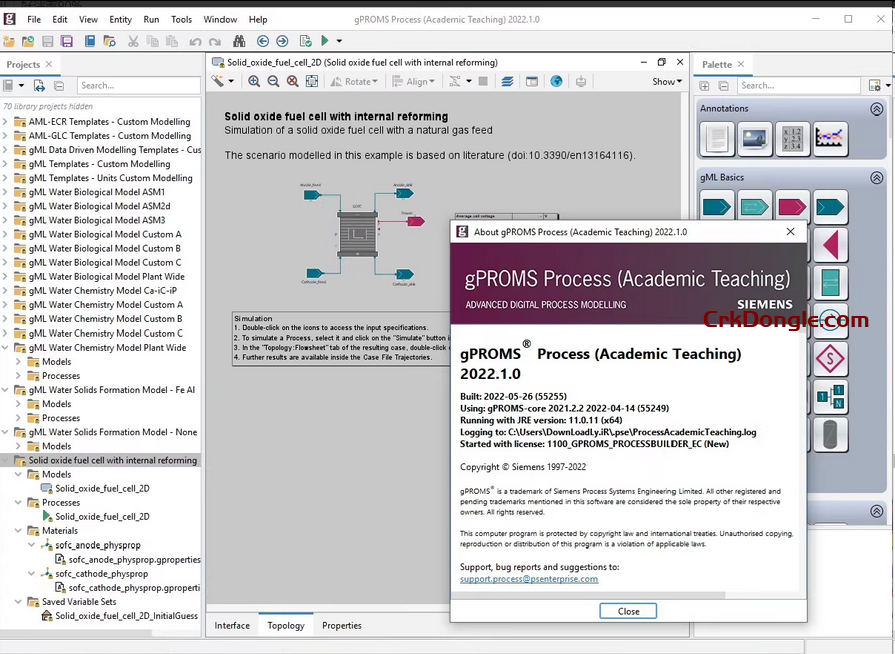This screenshot has width=895, height=654.
Task: Collapse the Annotations palette section
Action: (877, 108)
